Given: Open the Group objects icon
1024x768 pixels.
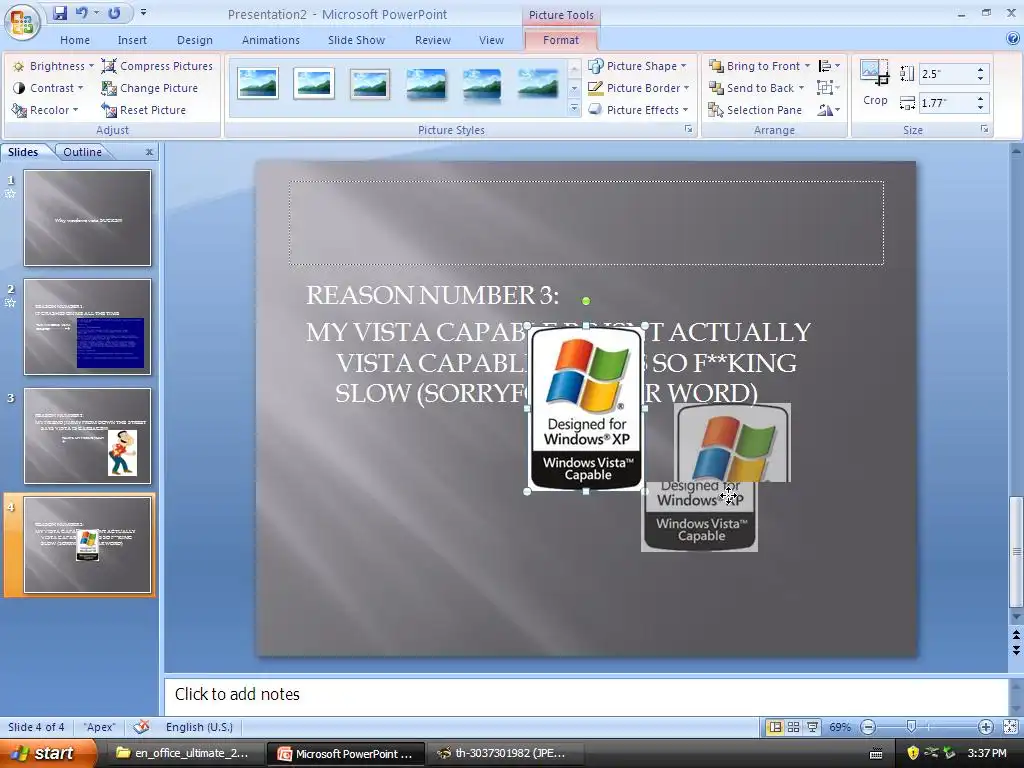Looking at the screenshot, I should 829,88.
